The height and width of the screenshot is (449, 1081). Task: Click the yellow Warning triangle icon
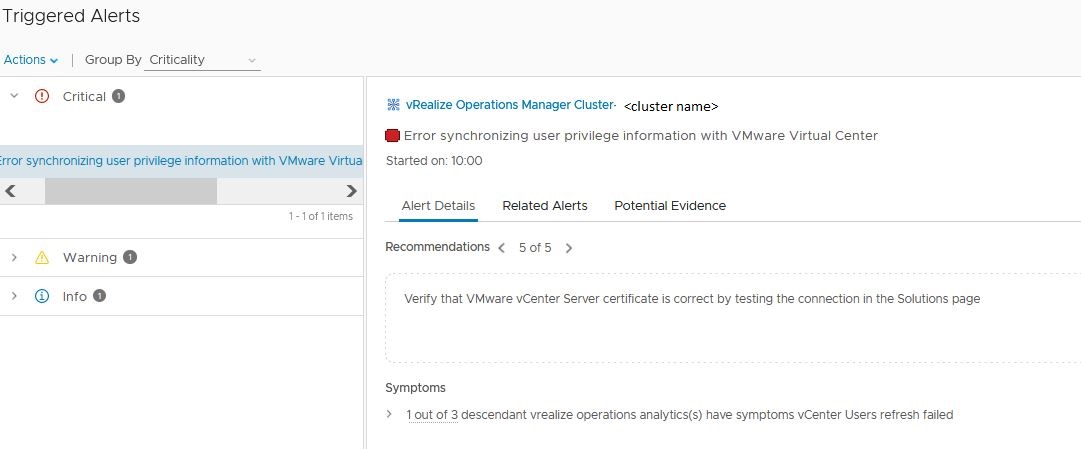pyautogui.click(x=42, y=257)
